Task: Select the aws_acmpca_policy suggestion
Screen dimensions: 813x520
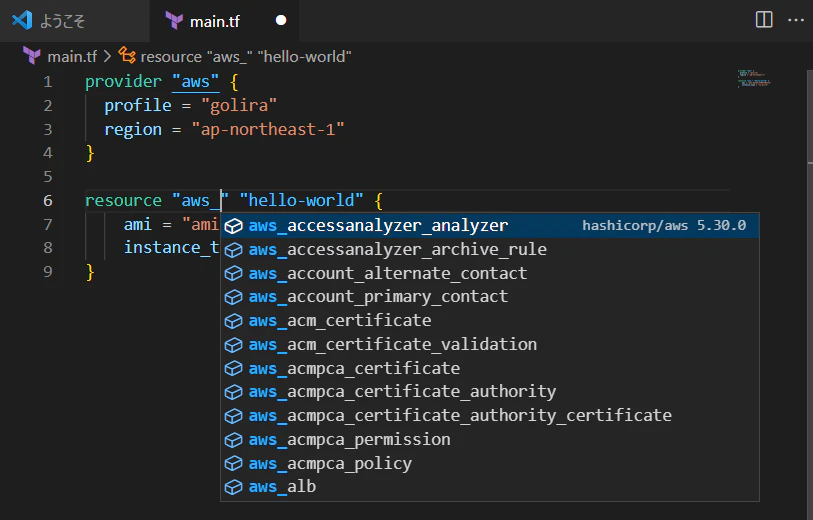Action: [490, 463]
